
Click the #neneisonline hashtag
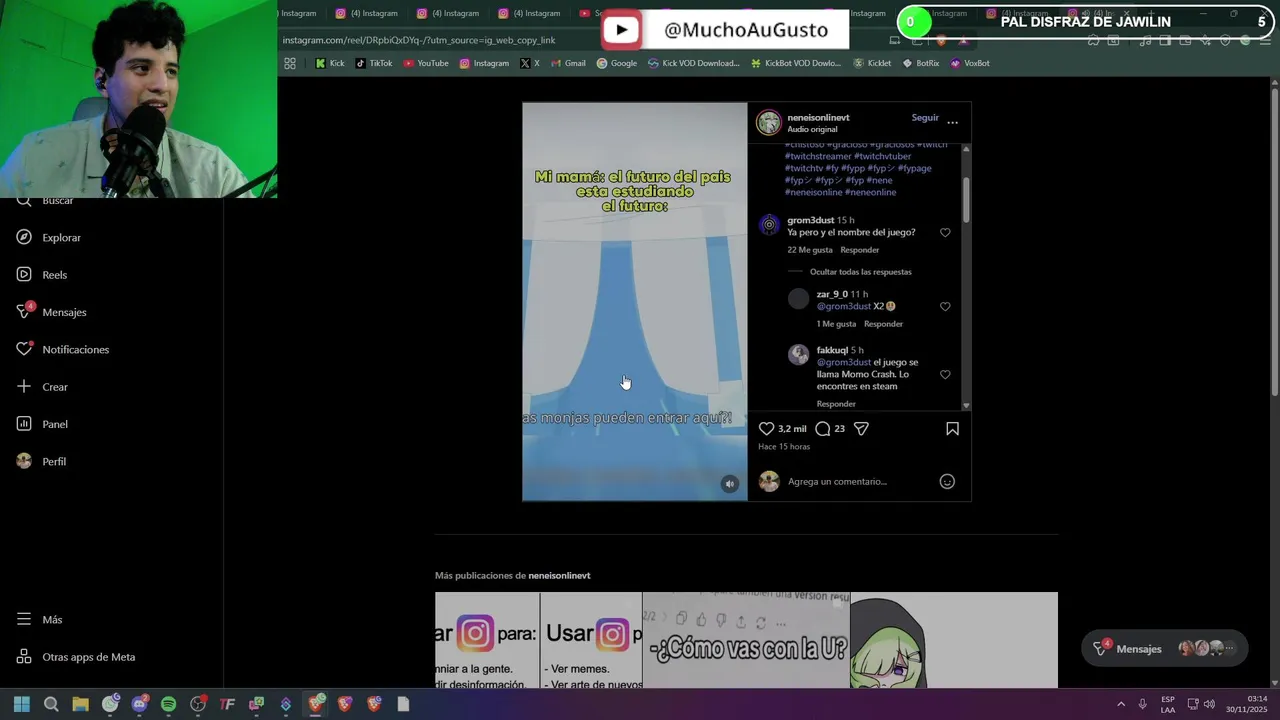click(813, 192)
